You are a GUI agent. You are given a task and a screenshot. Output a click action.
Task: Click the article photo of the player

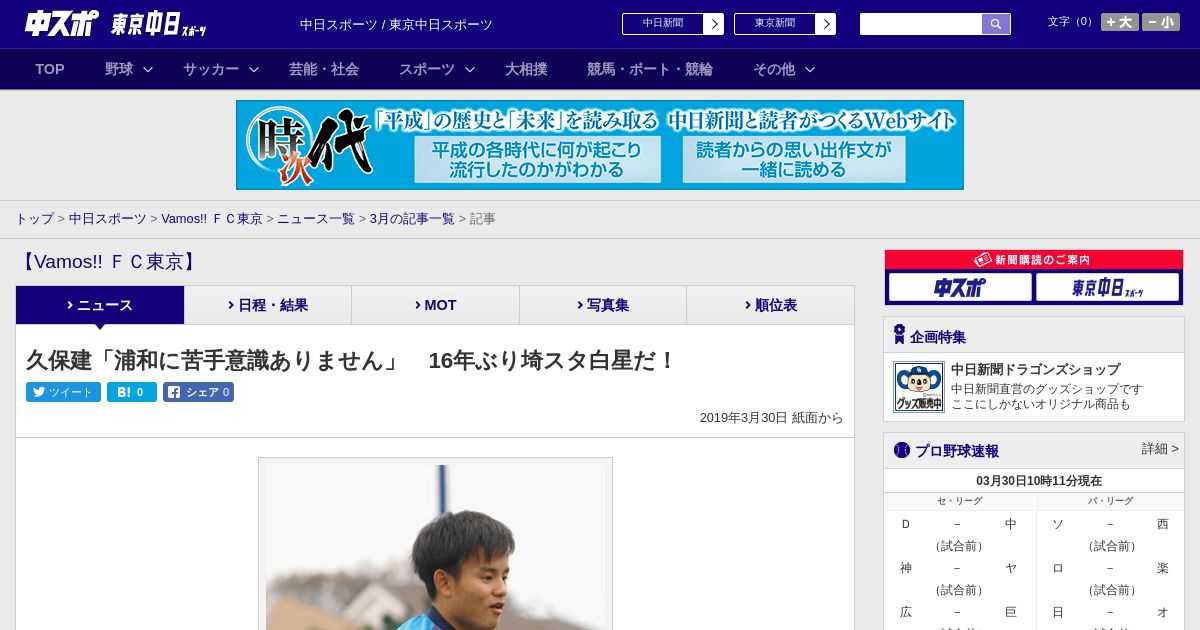click(435, 545)
